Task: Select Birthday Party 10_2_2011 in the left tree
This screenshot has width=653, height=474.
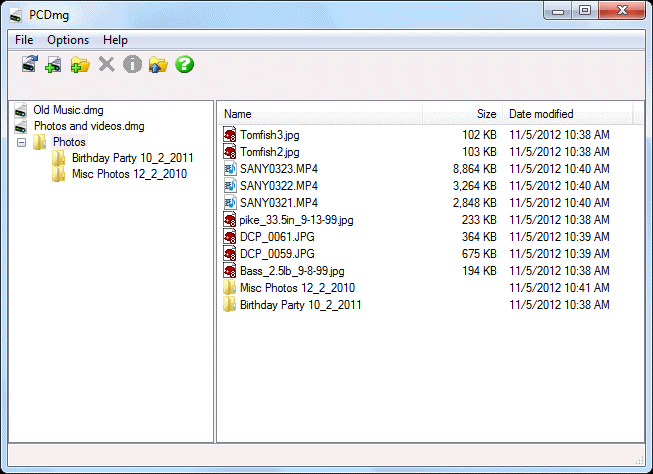Action: pos(133,158)
